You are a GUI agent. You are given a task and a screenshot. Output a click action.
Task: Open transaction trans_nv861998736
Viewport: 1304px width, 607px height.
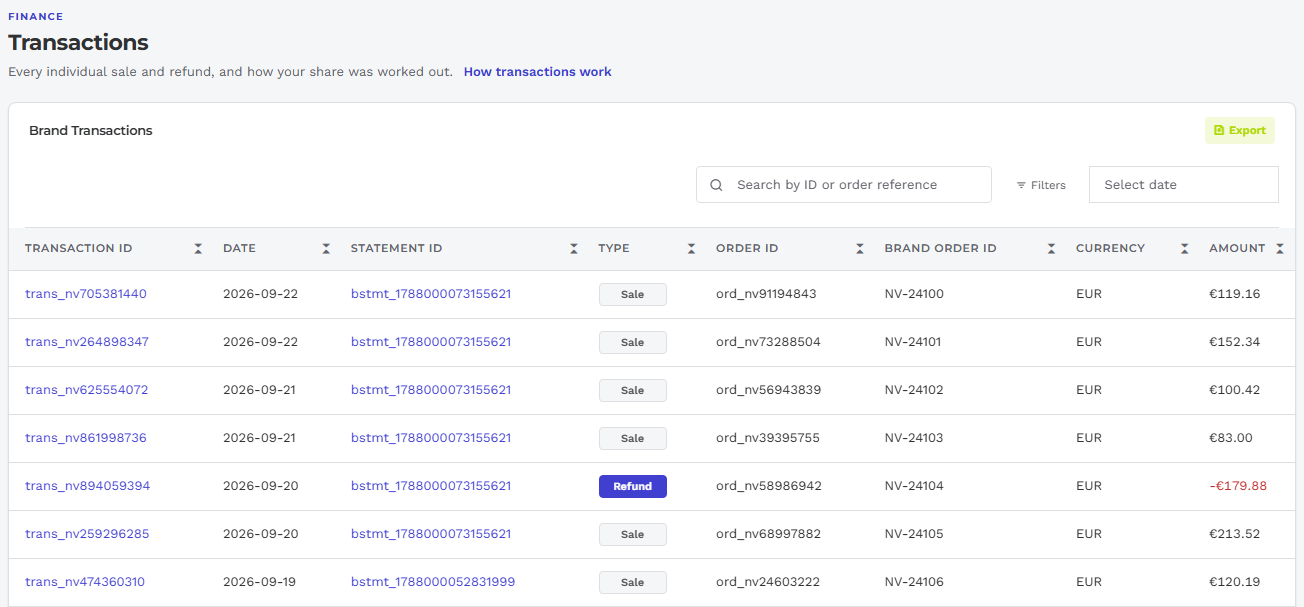86,438
